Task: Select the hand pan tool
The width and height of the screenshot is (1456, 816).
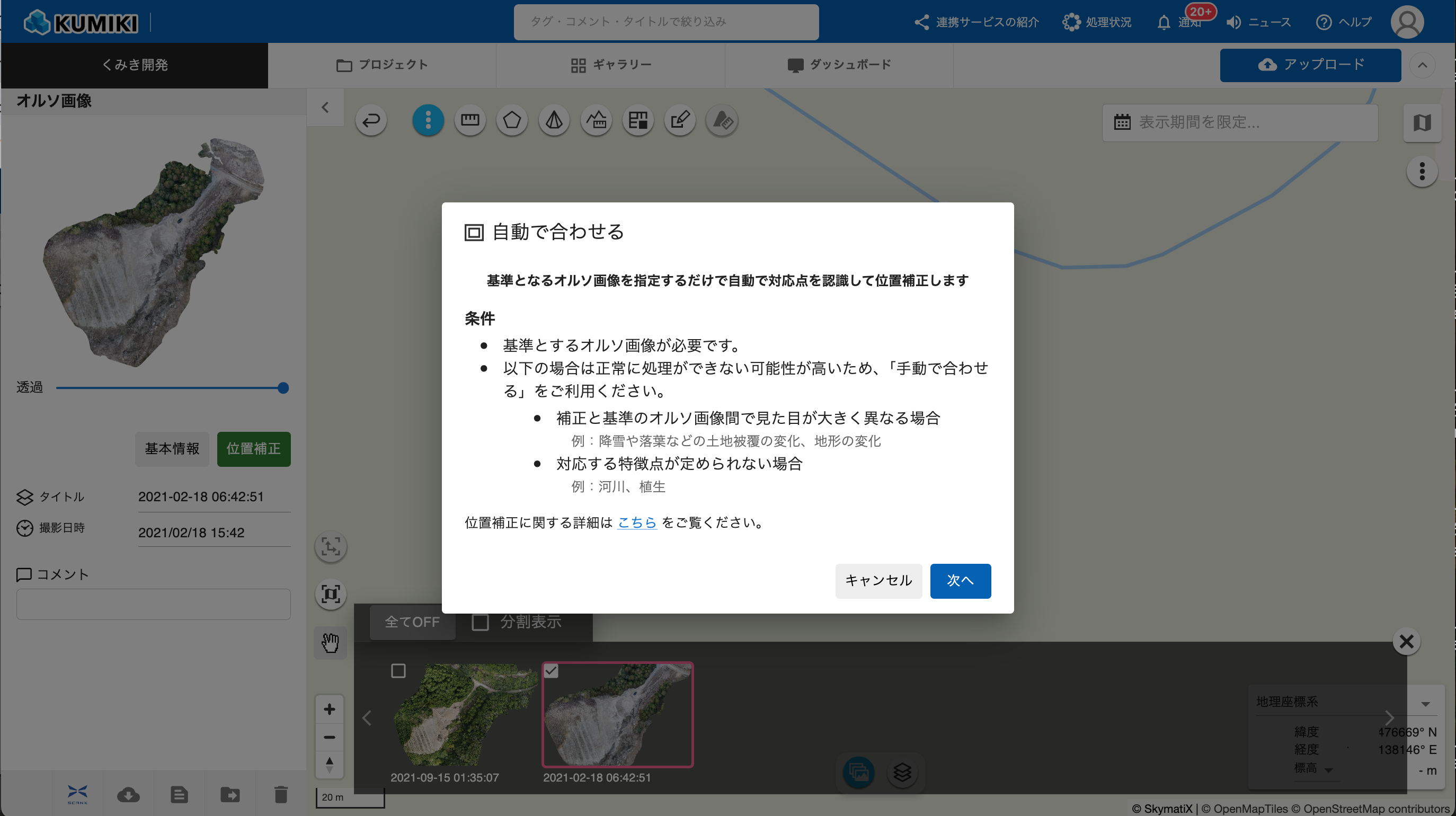Action: click(330, 643)
